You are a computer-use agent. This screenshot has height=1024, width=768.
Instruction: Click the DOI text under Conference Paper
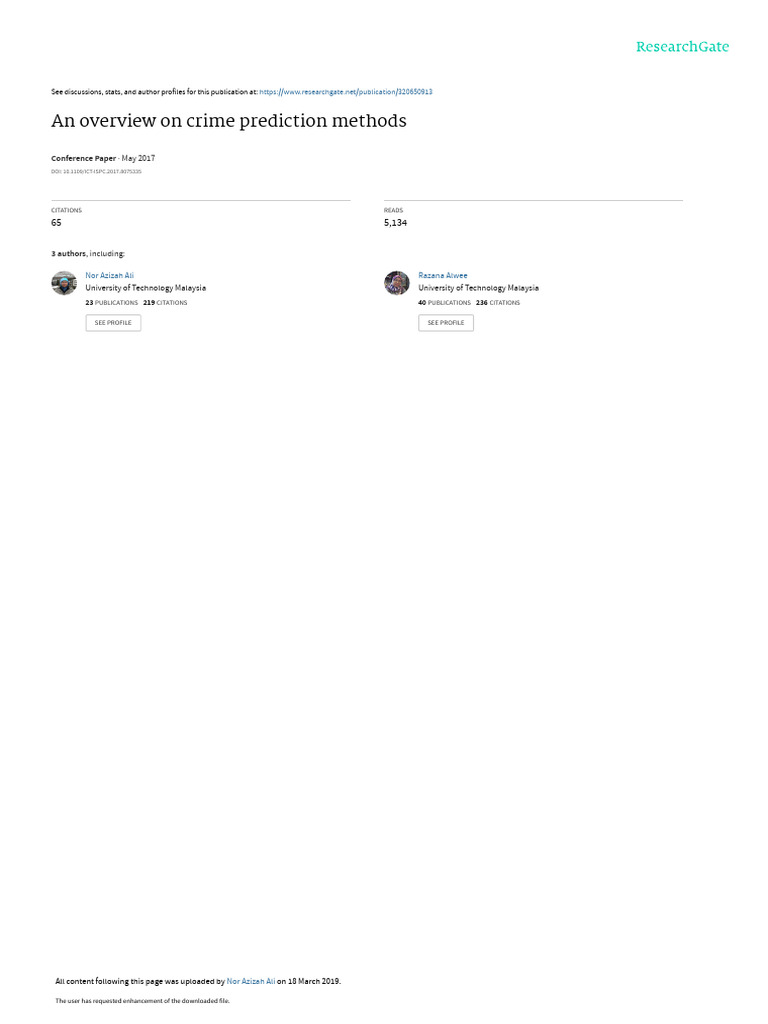pyautogui.click(x=96, y=172)
